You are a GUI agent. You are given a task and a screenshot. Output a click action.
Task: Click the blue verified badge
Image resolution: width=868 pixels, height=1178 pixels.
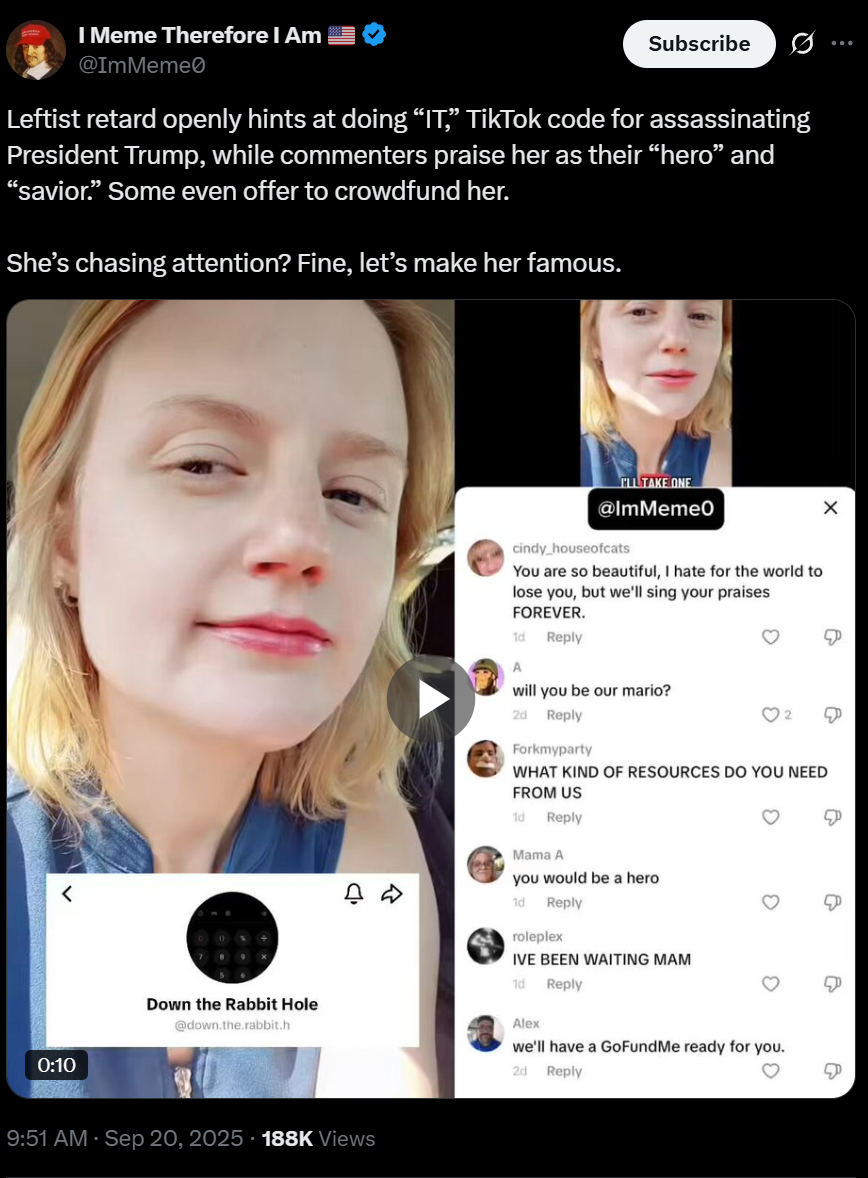(374, 35)
